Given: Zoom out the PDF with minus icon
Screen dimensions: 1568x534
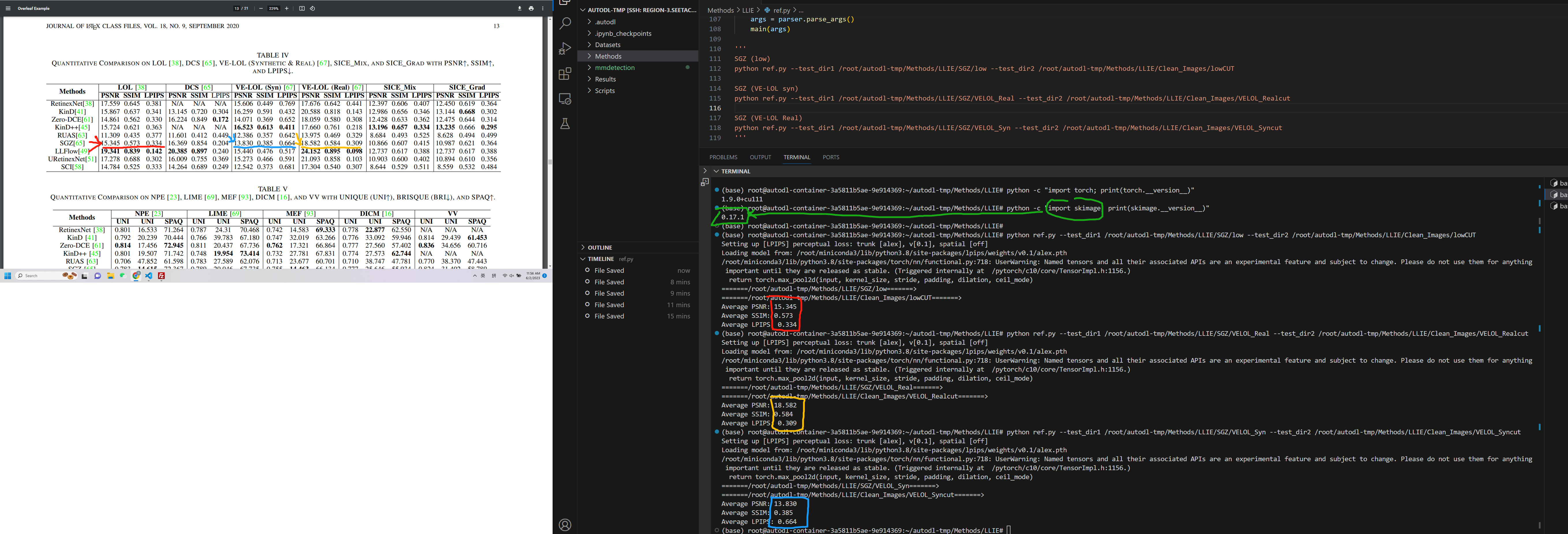Looking at the screenshot, I should [260, 9].
